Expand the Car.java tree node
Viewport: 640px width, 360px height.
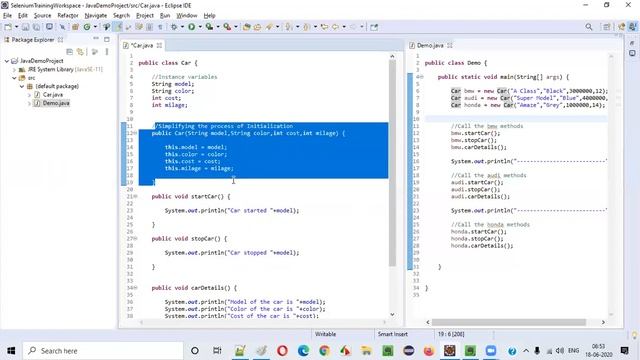tap(29, 95)
